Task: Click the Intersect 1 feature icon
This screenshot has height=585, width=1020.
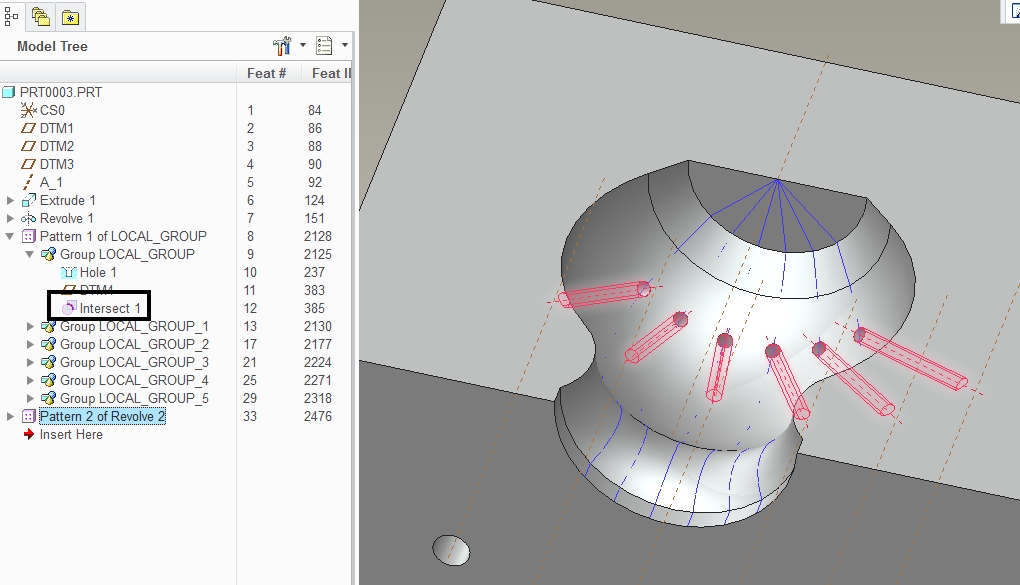Action: tap(69, 308)
